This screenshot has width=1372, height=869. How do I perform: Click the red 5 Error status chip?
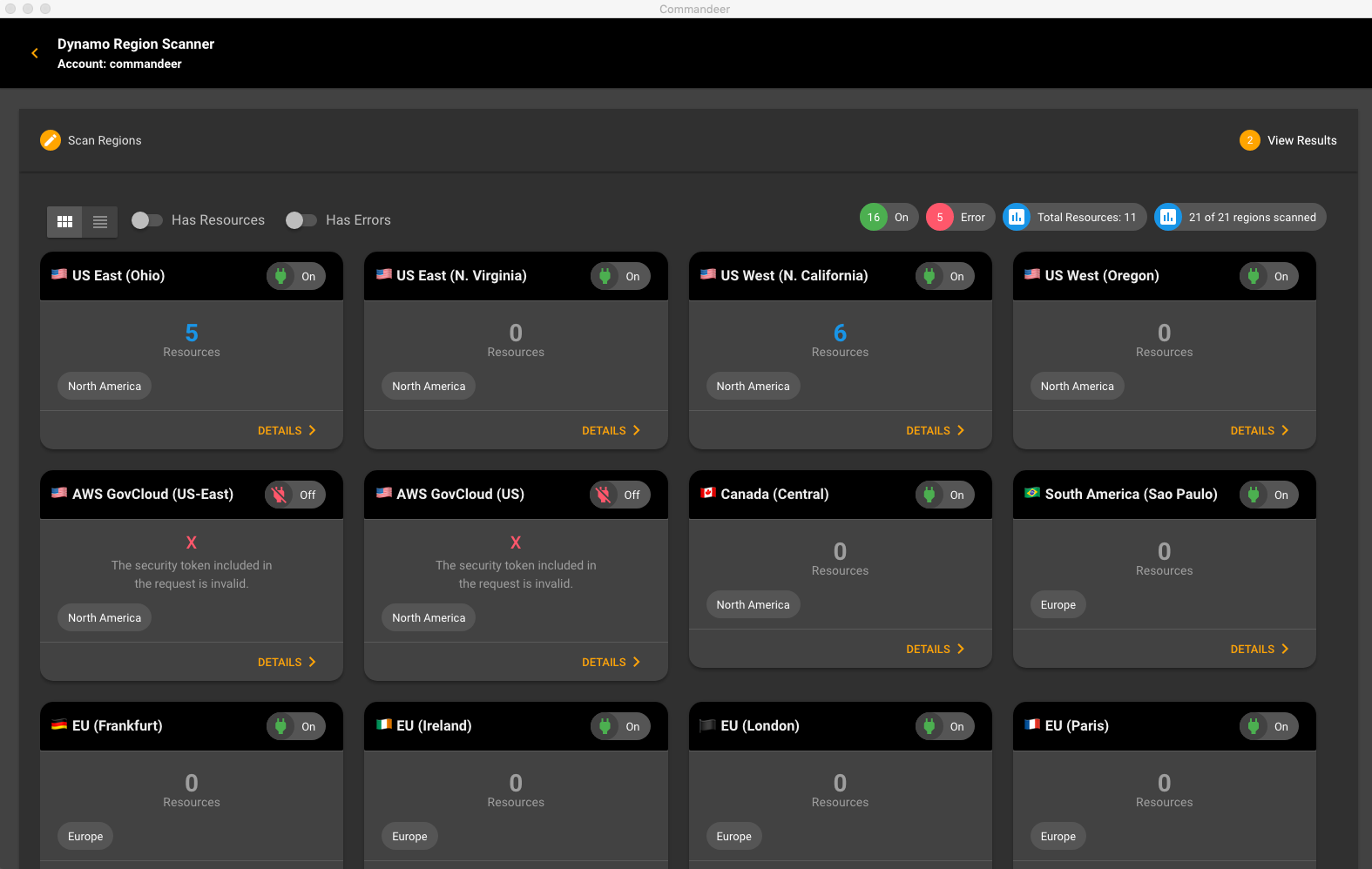tap(960, 218)
